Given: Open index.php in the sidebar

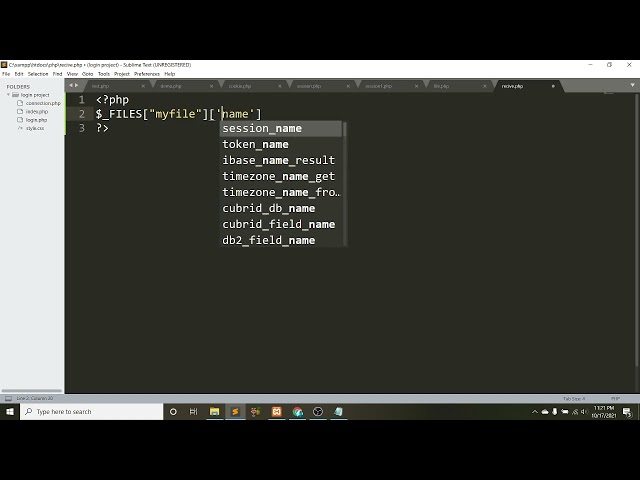Looking at the screenshot, I should [x=37, y=111].
